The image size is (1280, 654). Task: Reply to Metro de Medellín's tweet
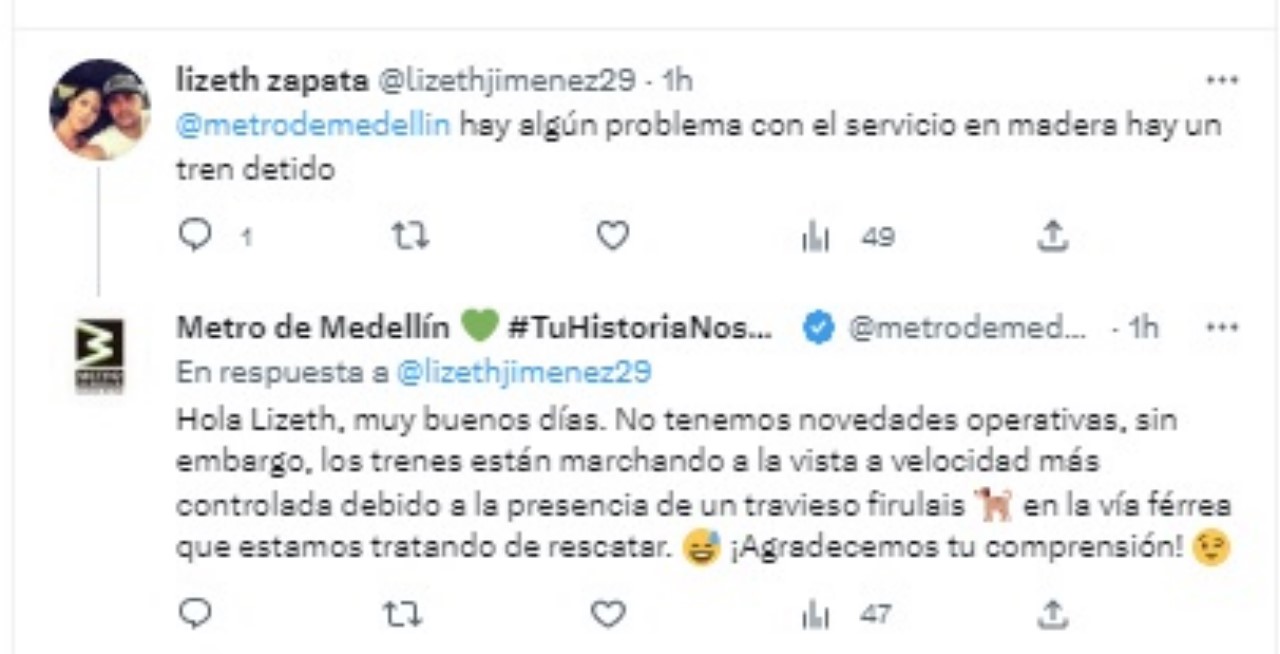pyautogui.click(x=196, y=613)
